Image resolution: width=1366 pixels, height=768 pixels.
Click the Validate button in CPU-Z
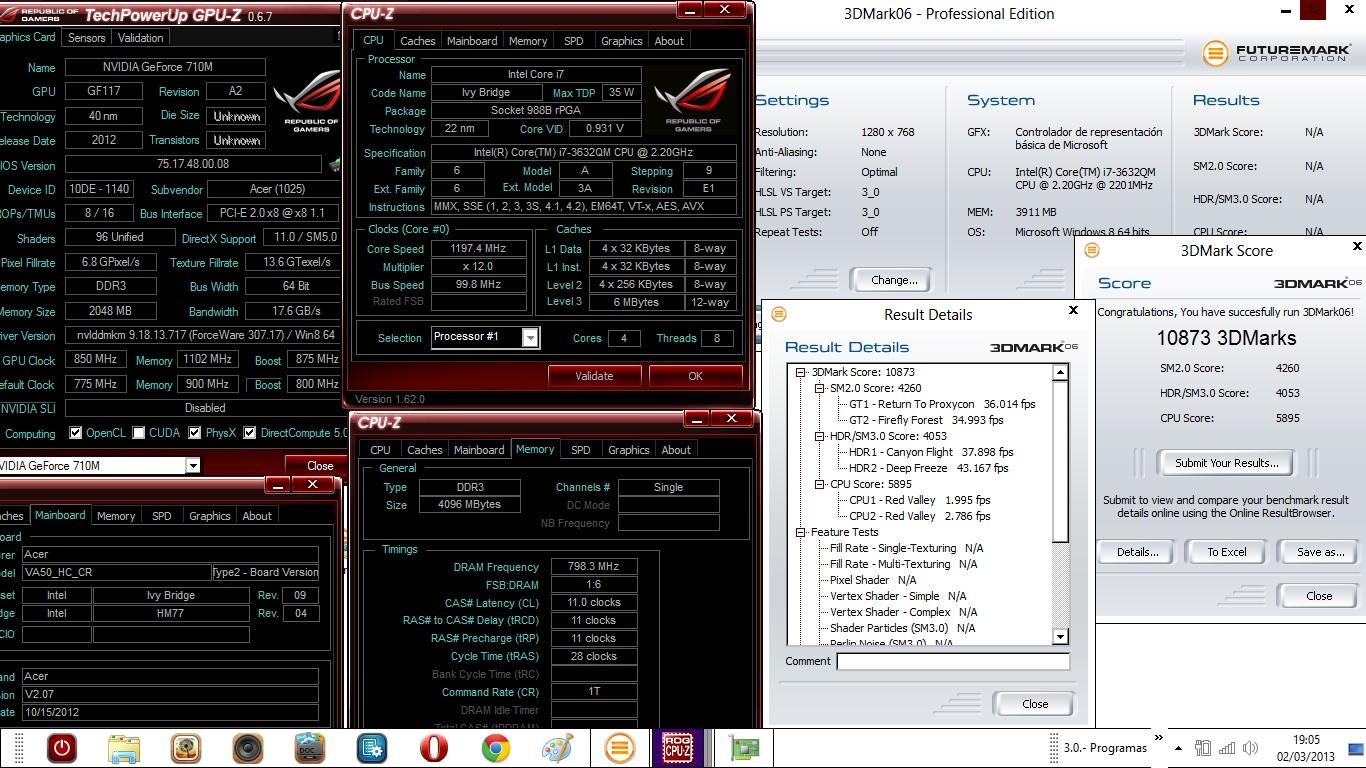click(x=594, y=376)
